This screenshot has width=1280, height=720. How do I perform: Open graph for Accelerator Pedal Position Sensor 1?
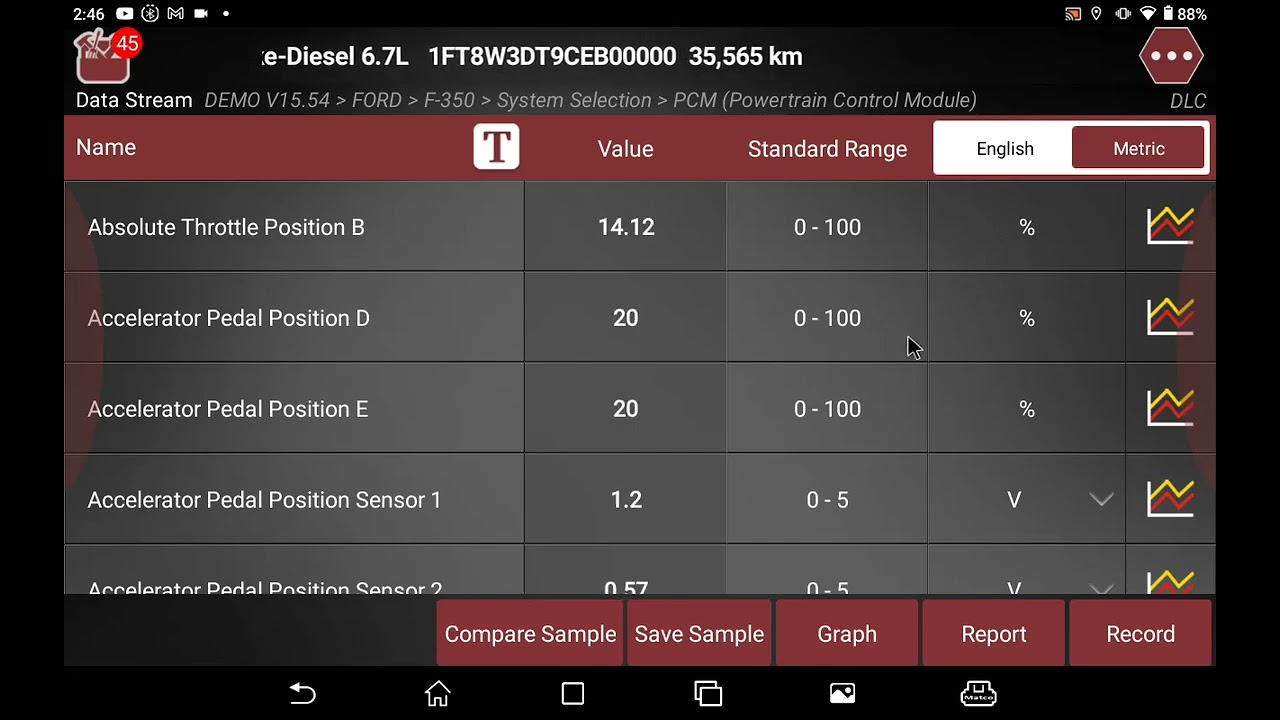(x=1170, y=499)
